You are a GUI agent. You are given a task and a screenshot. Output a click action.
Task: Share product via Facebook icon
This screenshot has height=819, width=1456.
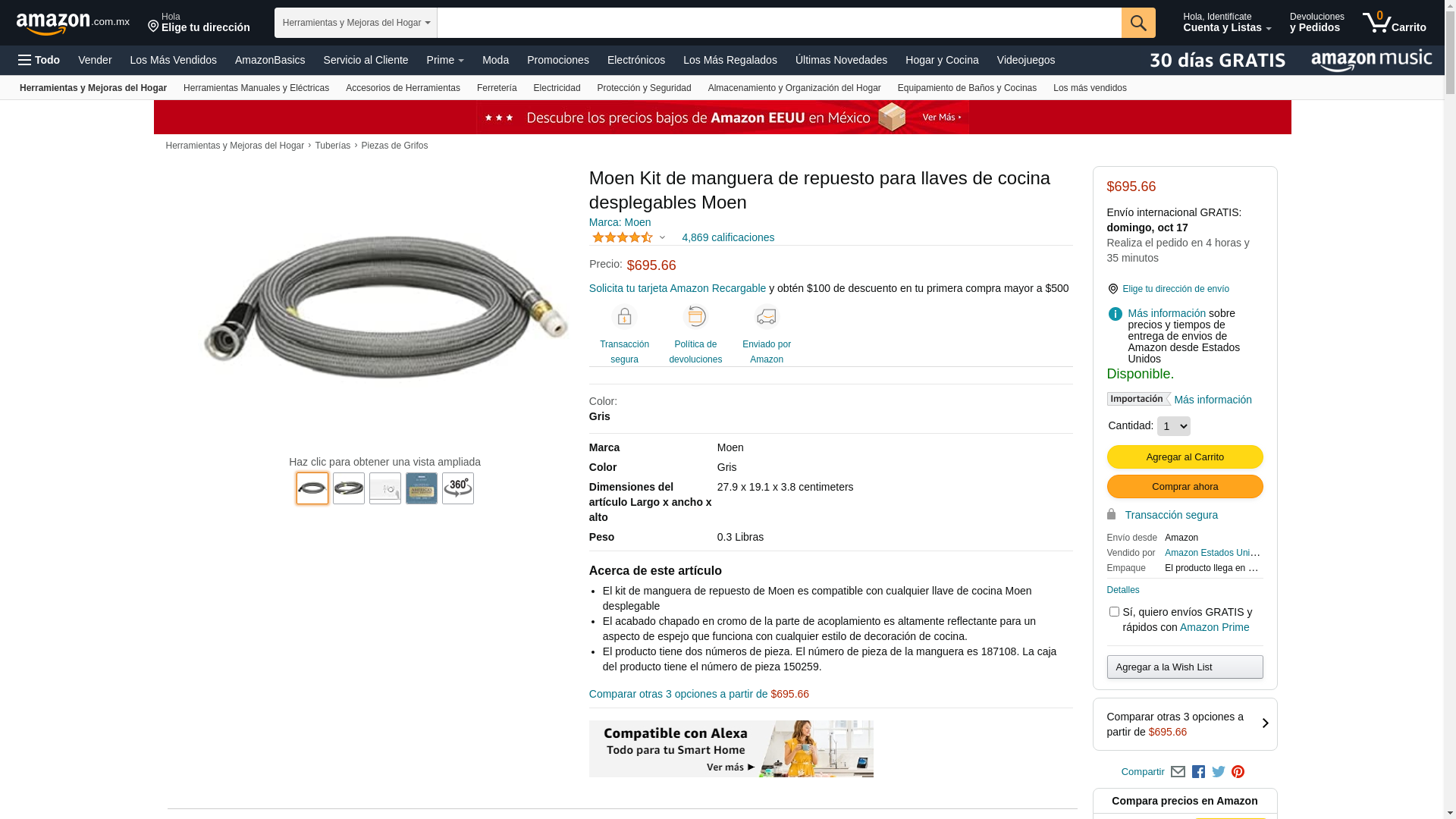tap(1198, 772)
